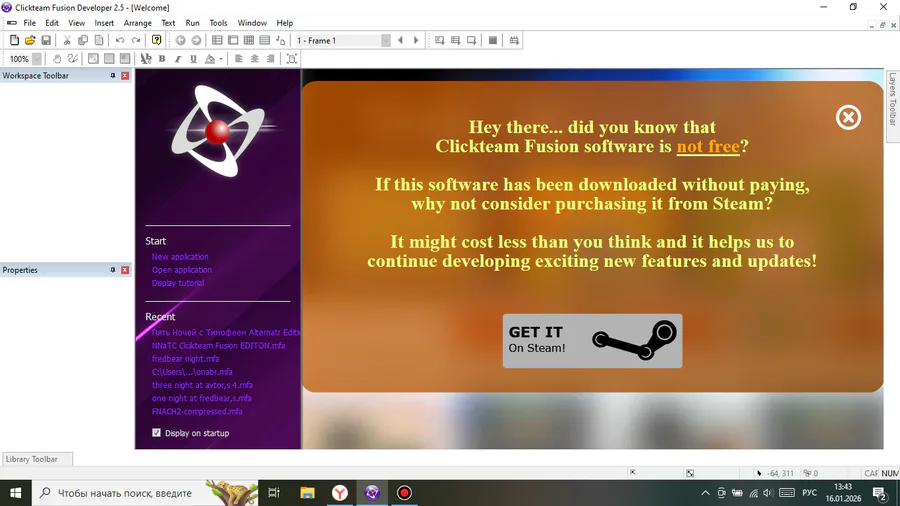
Task: Click the Stop square icon
Action: pyautogui.click(x=492, y=40)
